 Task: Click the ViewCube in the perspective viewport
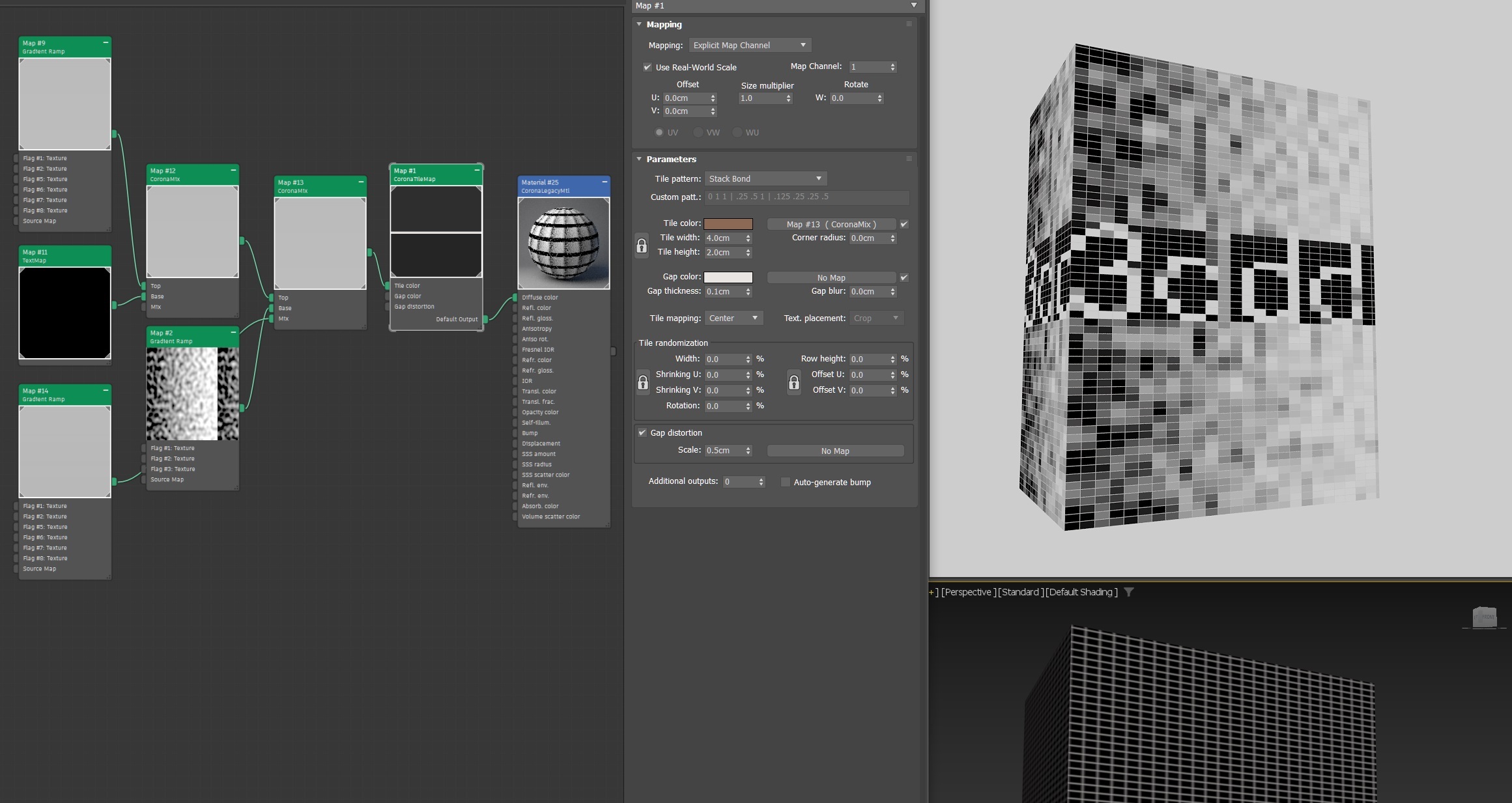tap(1485, 617)
